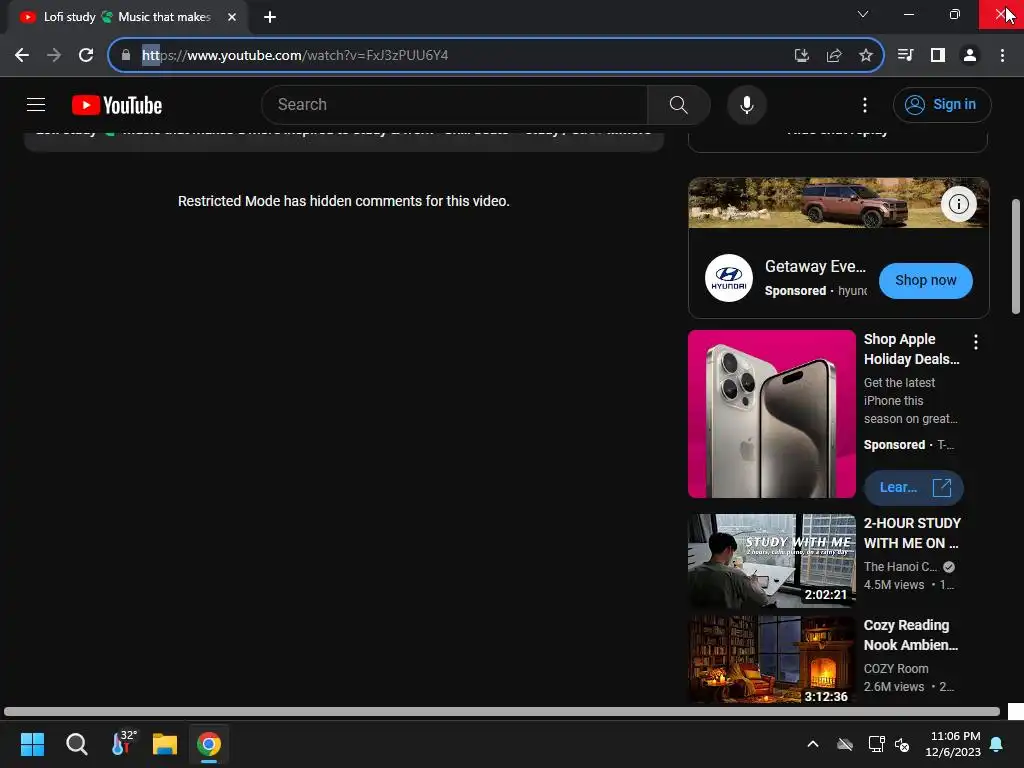Close the Lofi study tab

pos(232,17)
